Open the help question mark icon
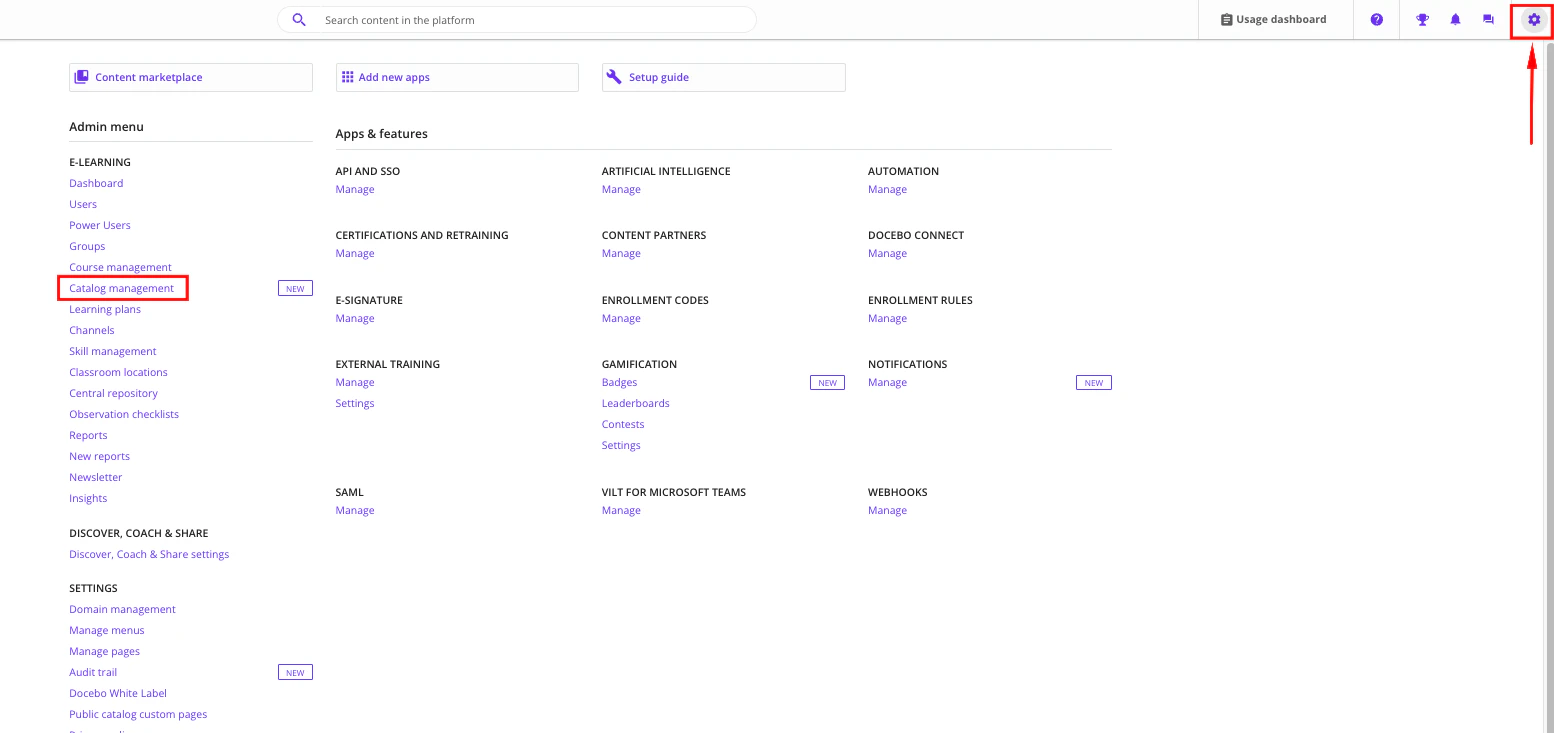 pyautogui.click(x=1376, y=19)
